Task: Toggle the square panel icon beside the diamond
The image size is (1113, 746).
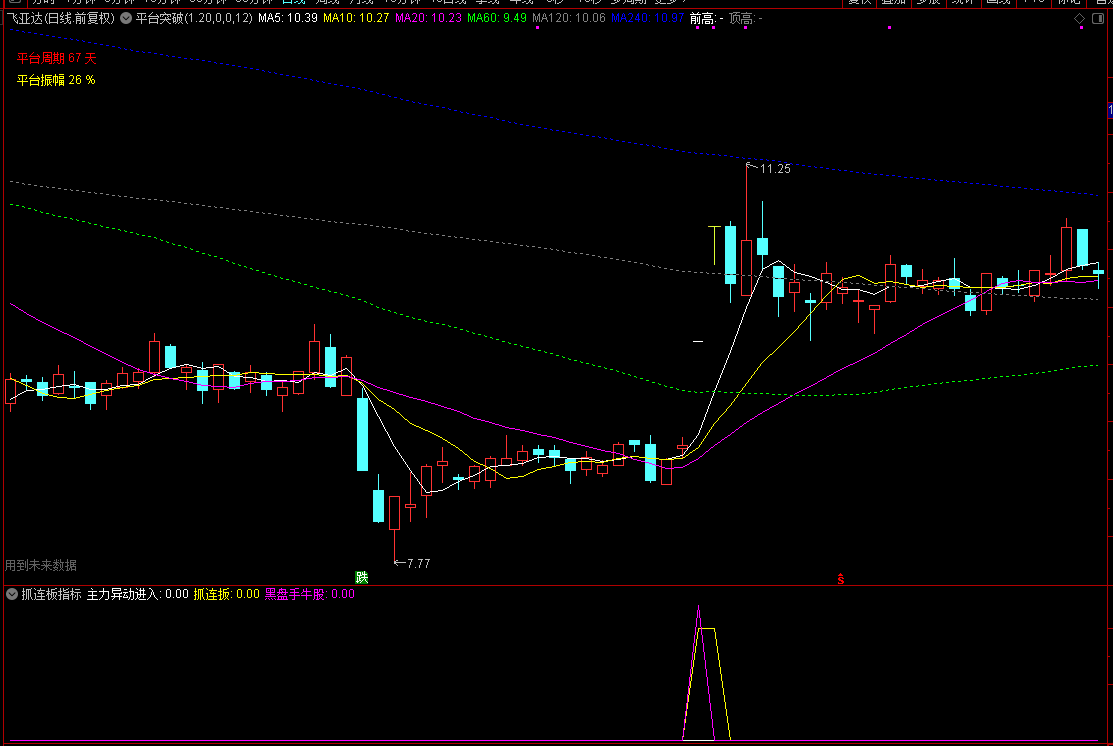Action: click(x=1098, y=18)
